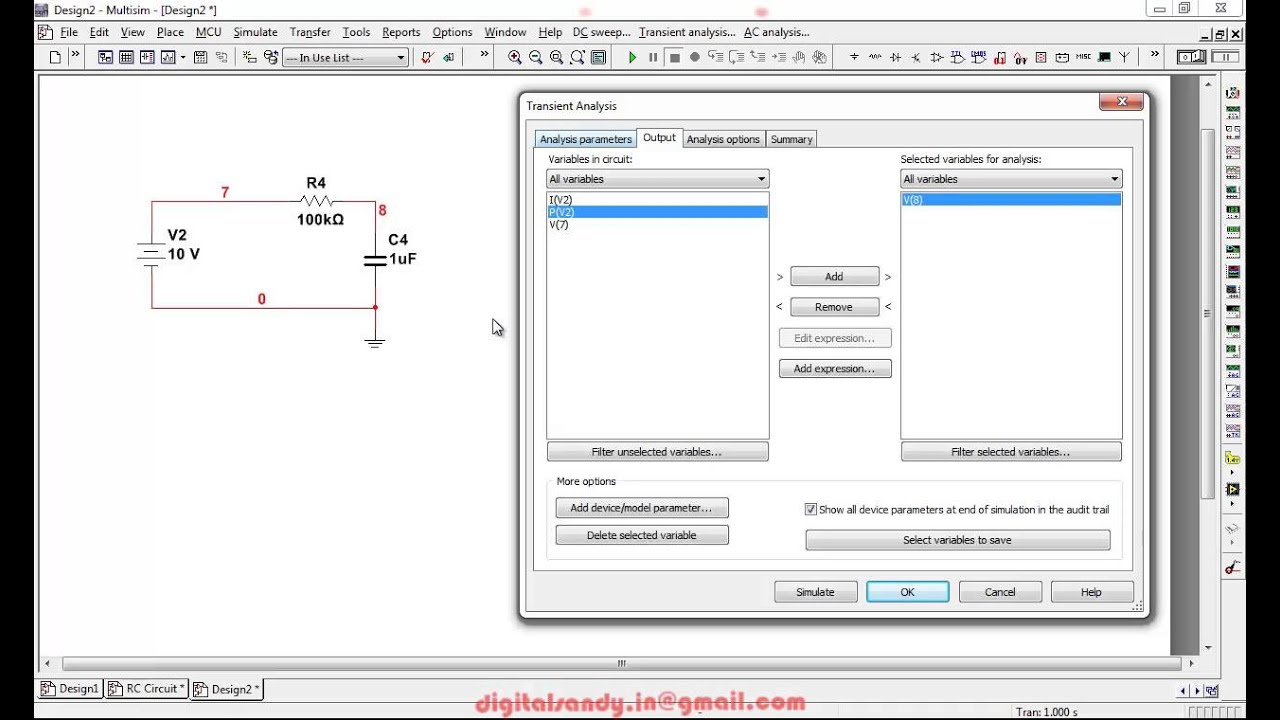Place a MISC component icon
Screen dimensions: 1280x720
pos(1084,58)
